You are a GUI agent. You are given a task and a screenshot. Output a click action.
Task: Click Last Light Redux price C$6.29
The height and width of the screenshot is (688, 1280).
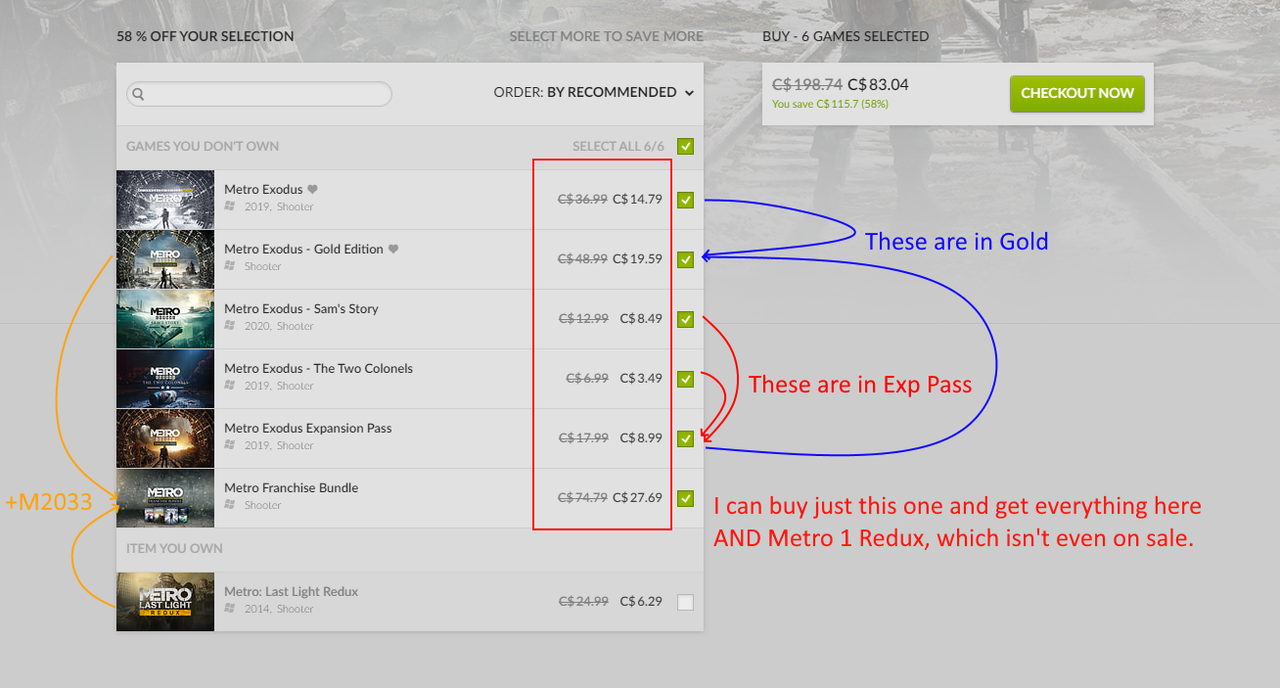click(x=641, y=601)
